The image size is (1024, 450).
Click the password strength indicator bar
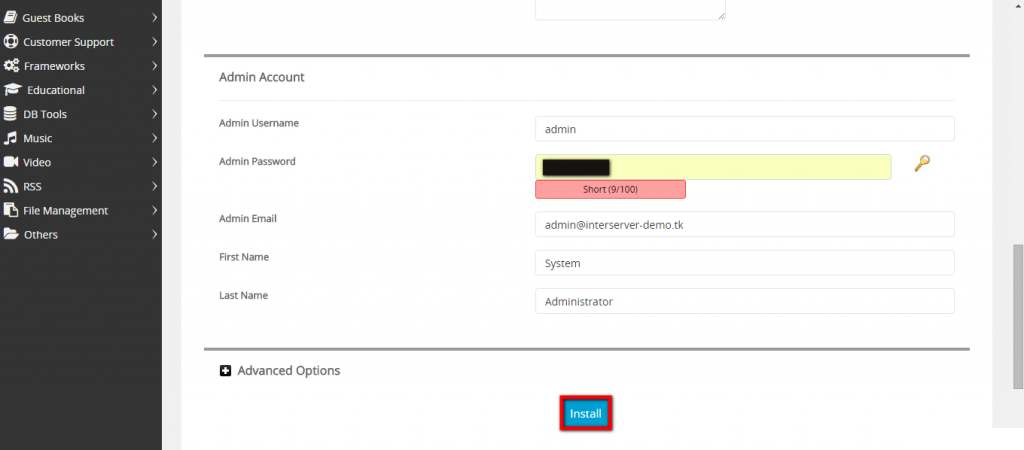(611, 189)
